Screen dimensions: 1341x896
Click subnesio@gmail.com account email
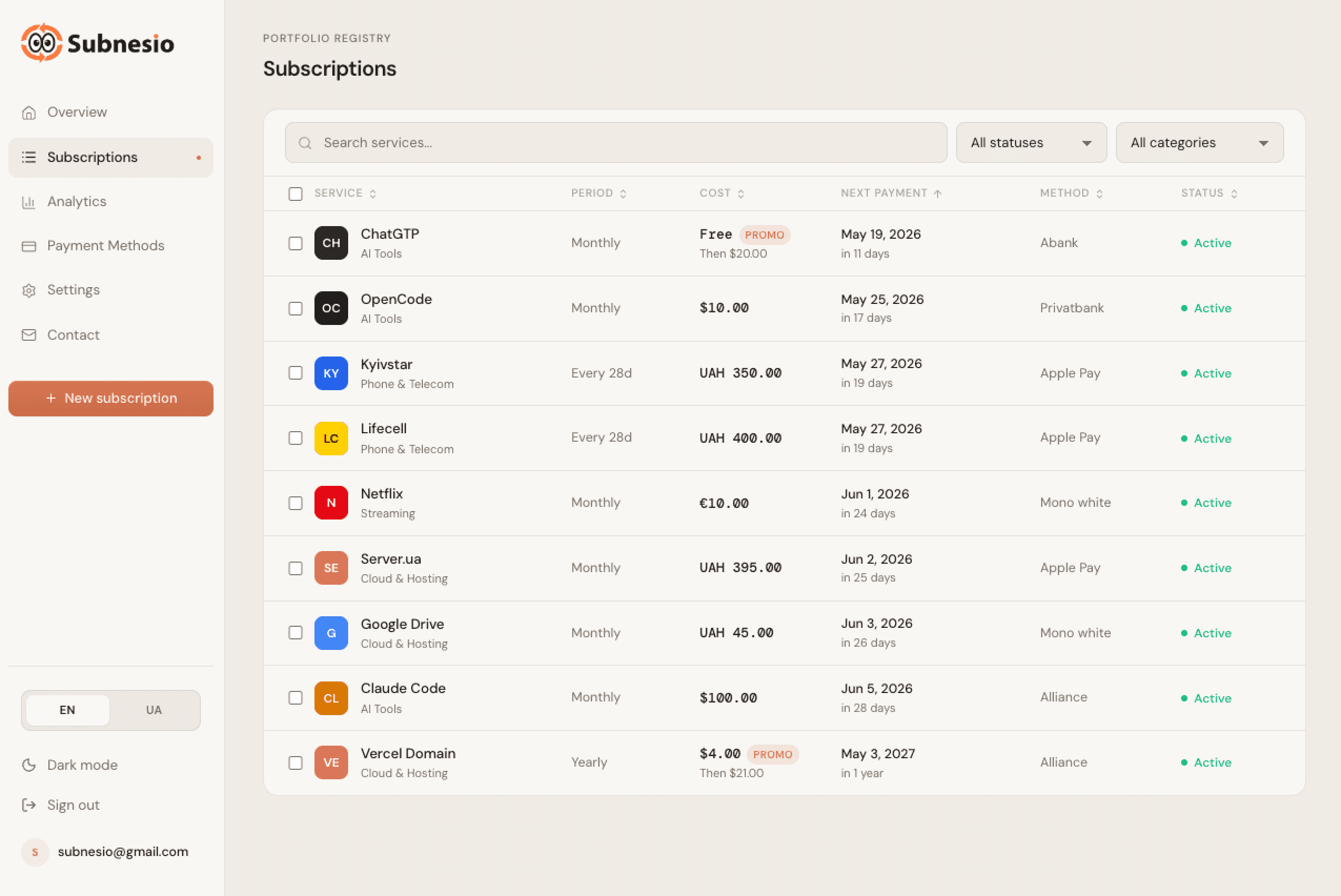(x=123, y=852)
